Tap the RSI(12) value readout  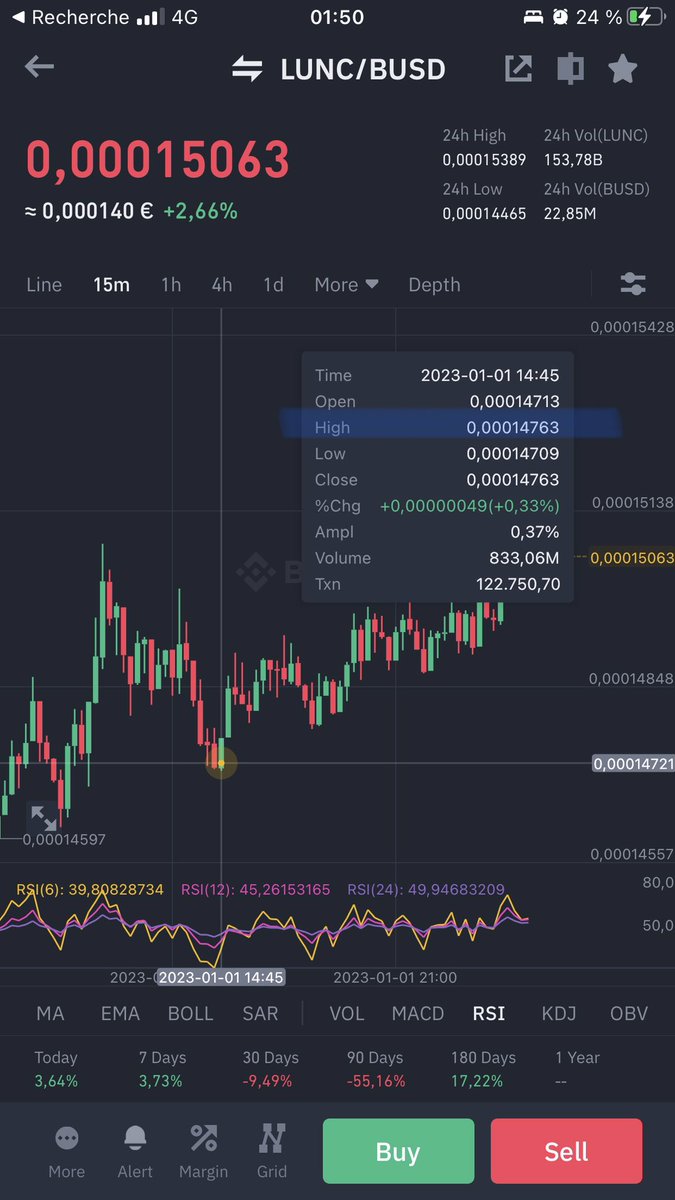pos(255,889)
